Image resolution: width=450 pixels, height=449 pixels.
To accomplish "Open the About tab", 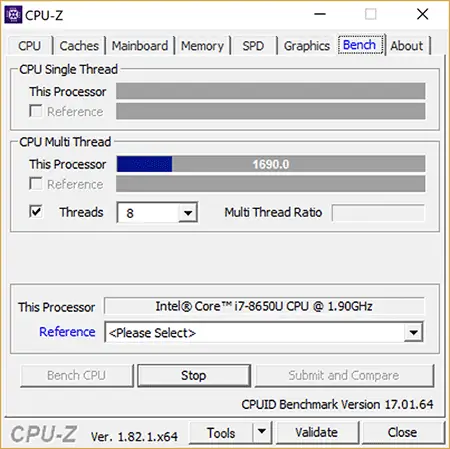I will (407, 46).
